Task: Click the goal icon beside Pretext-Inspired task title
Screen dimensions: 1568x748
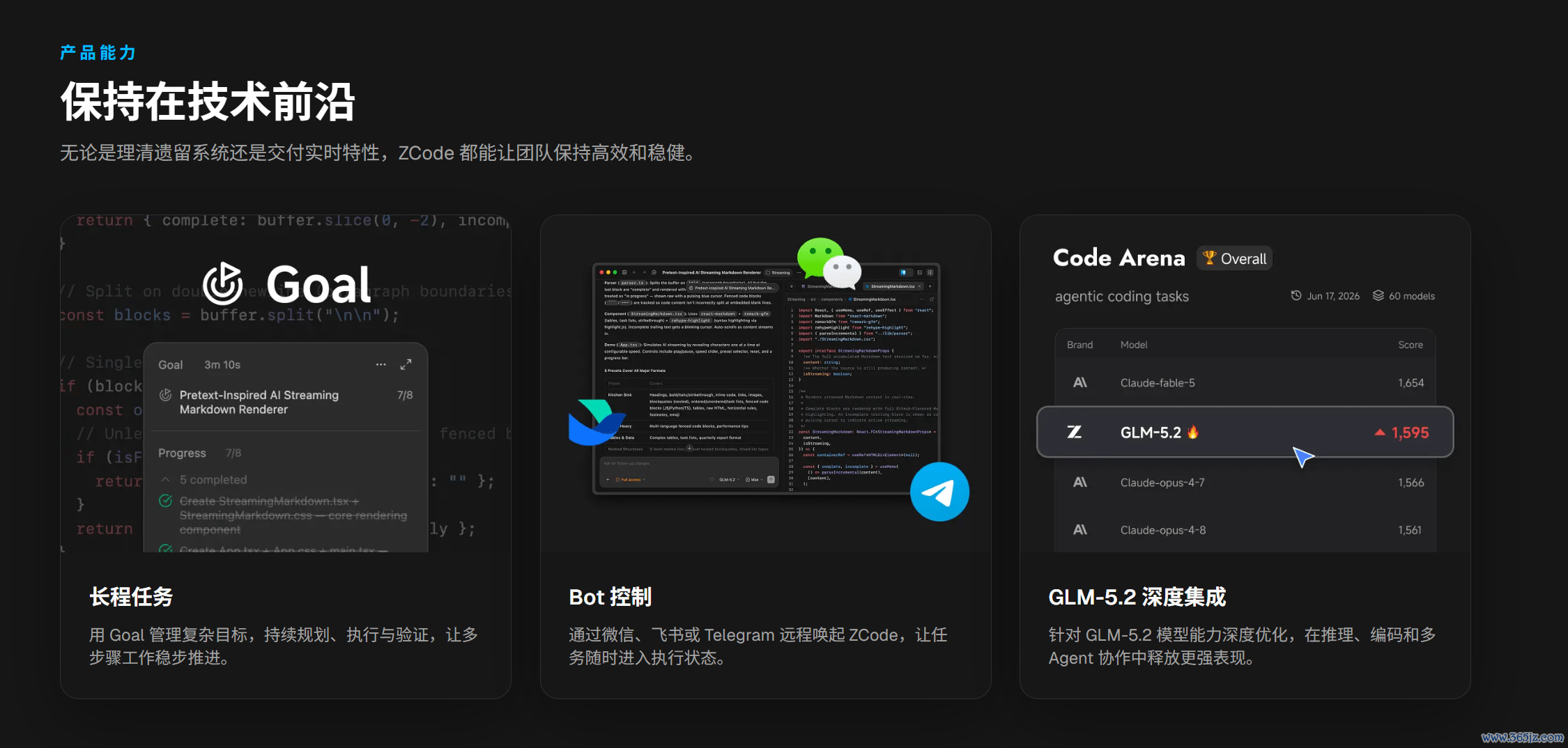Action: (165, 395)
